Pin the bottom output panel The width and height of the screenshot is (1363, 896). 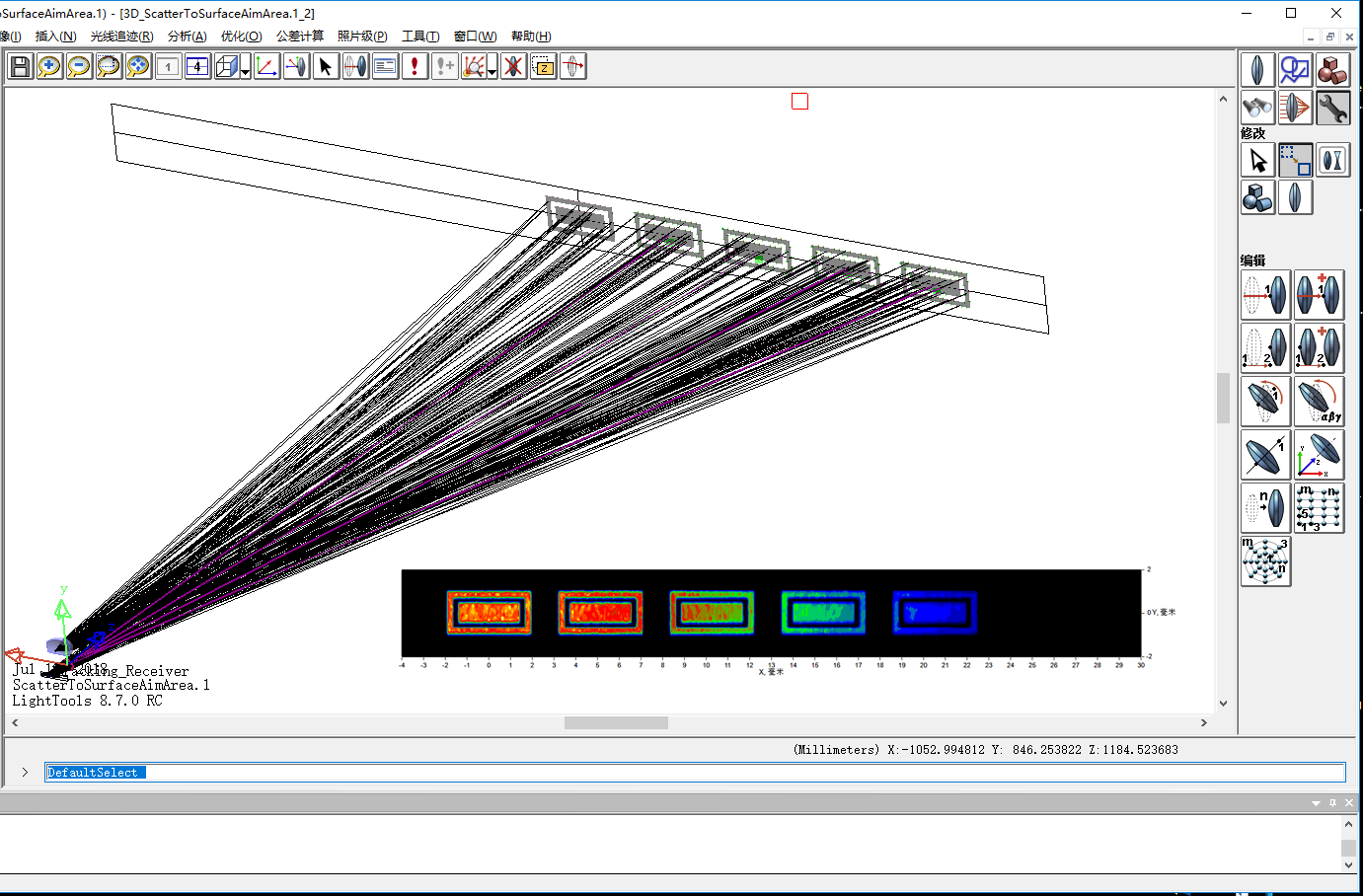click(x=1332, y=802)
